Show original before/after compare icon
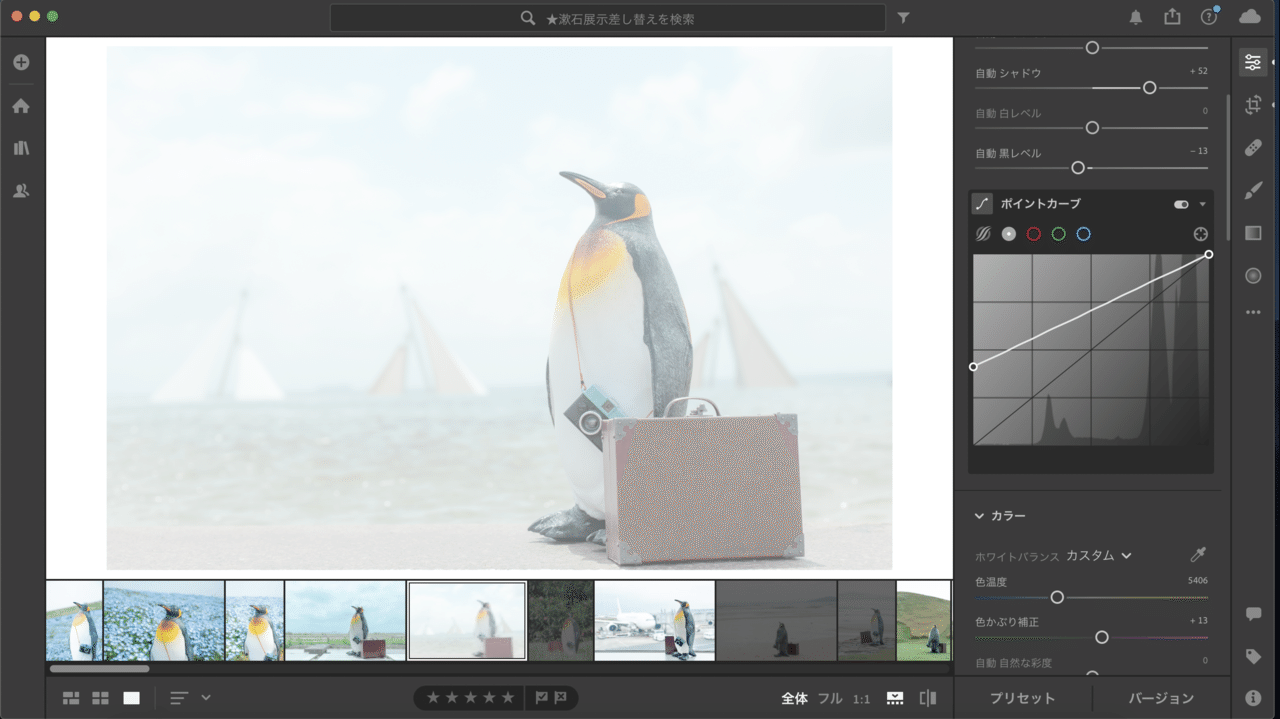Screen dimensions: 1280x719 pyautogui.click(x=928, y=698)
